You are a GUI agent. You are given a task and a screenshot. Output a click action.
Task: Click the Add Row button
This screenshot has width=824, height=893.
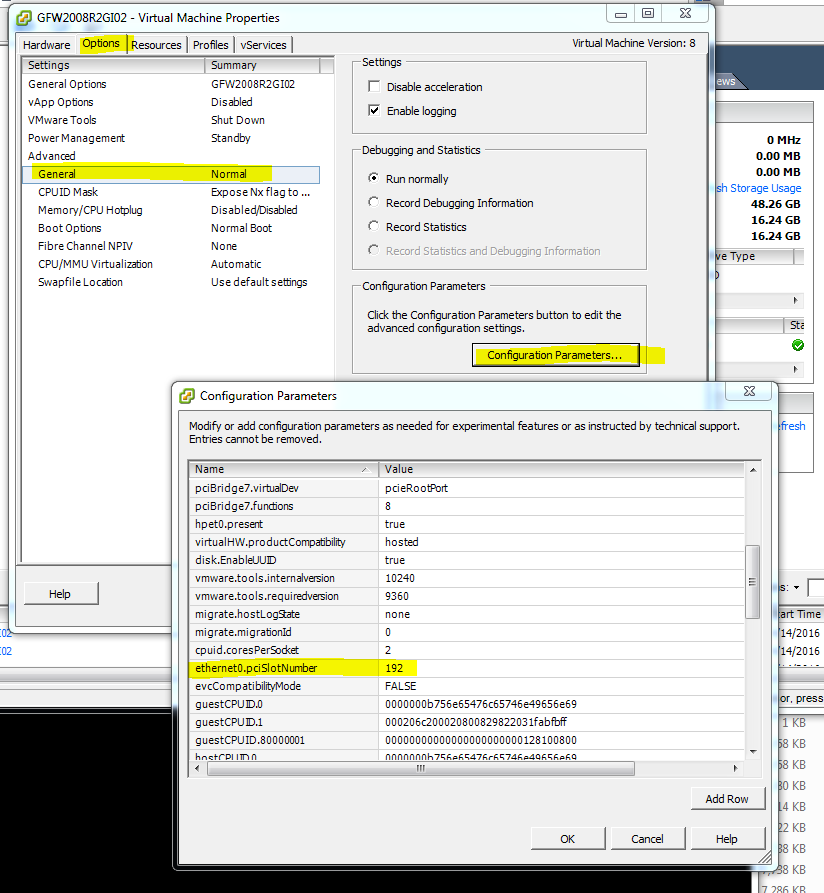[x=727, y=799]
